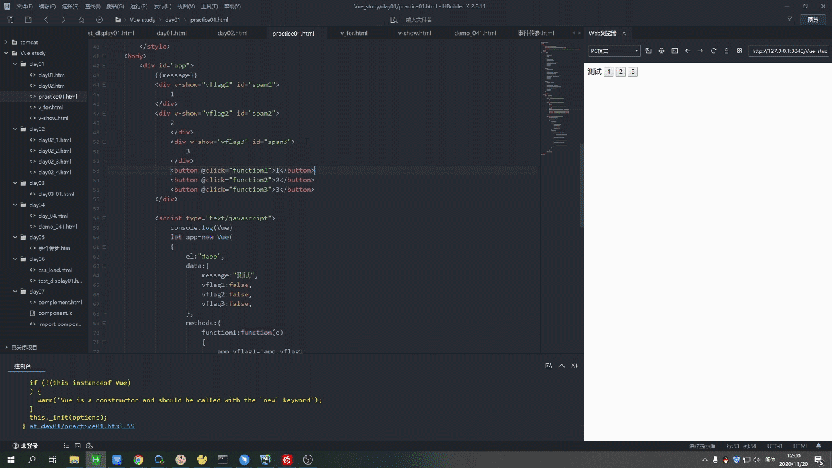Open day02_1.html in the project tree
Image resolution: width=832 pixels, height=468 pixels.
pyautogui.click(x=55, y=140)
